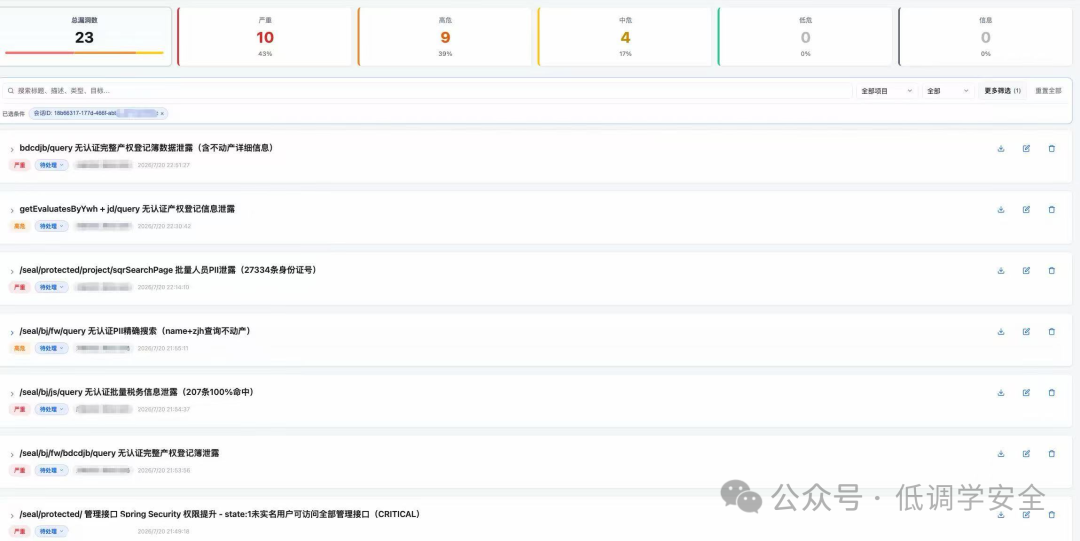Open 待处理 status dropdown for bdcdjb/query 无认证完整产权登记簿数据泄露

52,165
